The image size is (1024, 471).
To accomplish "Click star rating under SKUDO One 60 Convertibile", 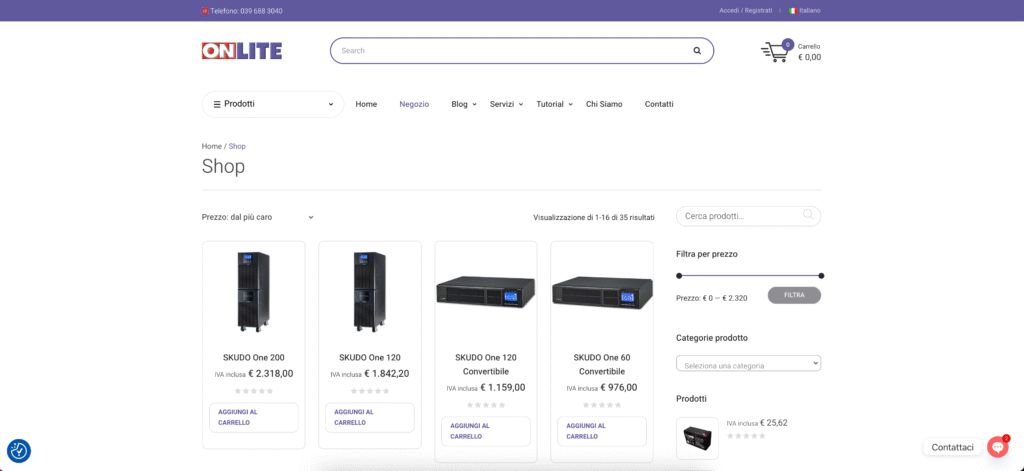I will click(601, 405).
